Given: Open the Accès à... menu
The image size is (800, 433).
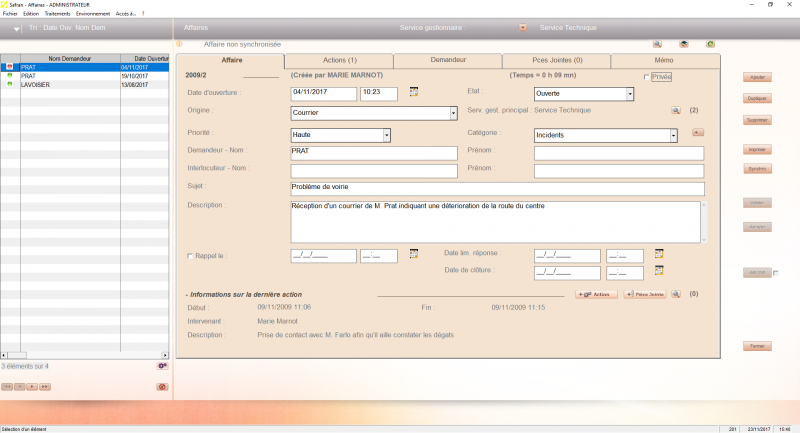Looking at the screenshot, I should [126, 14].
